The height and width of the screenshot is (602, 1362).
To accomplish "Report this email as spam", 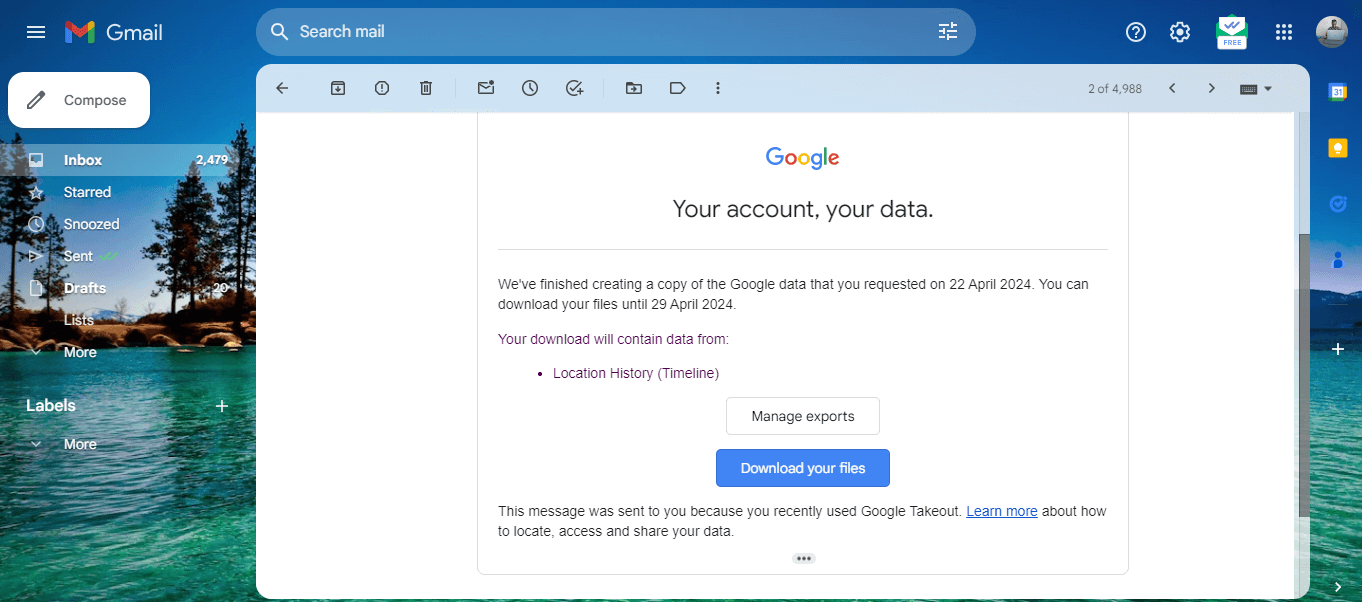I will [381, 88].
